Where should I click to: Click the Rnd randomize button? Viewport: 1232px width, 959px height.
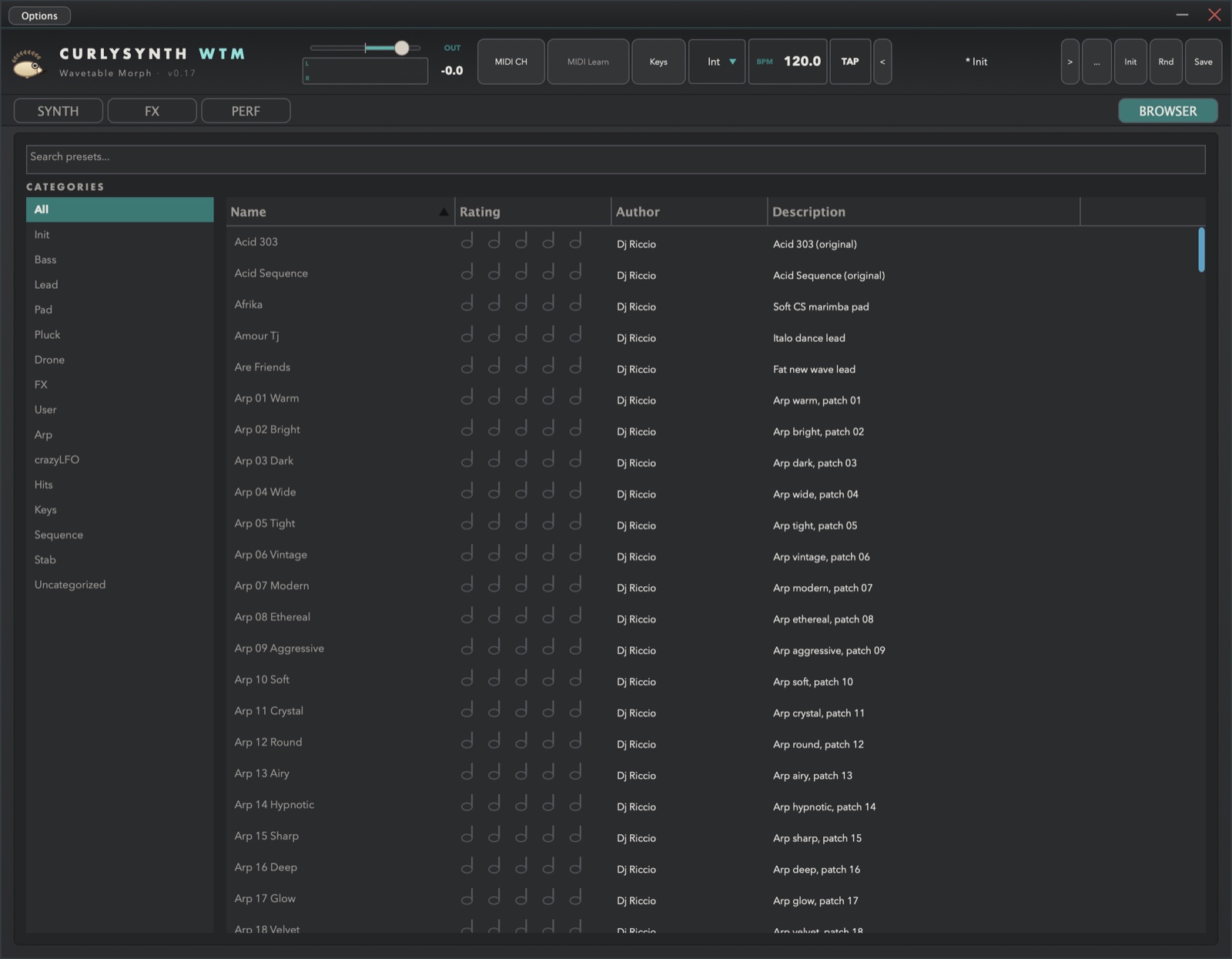(1166, 62)
